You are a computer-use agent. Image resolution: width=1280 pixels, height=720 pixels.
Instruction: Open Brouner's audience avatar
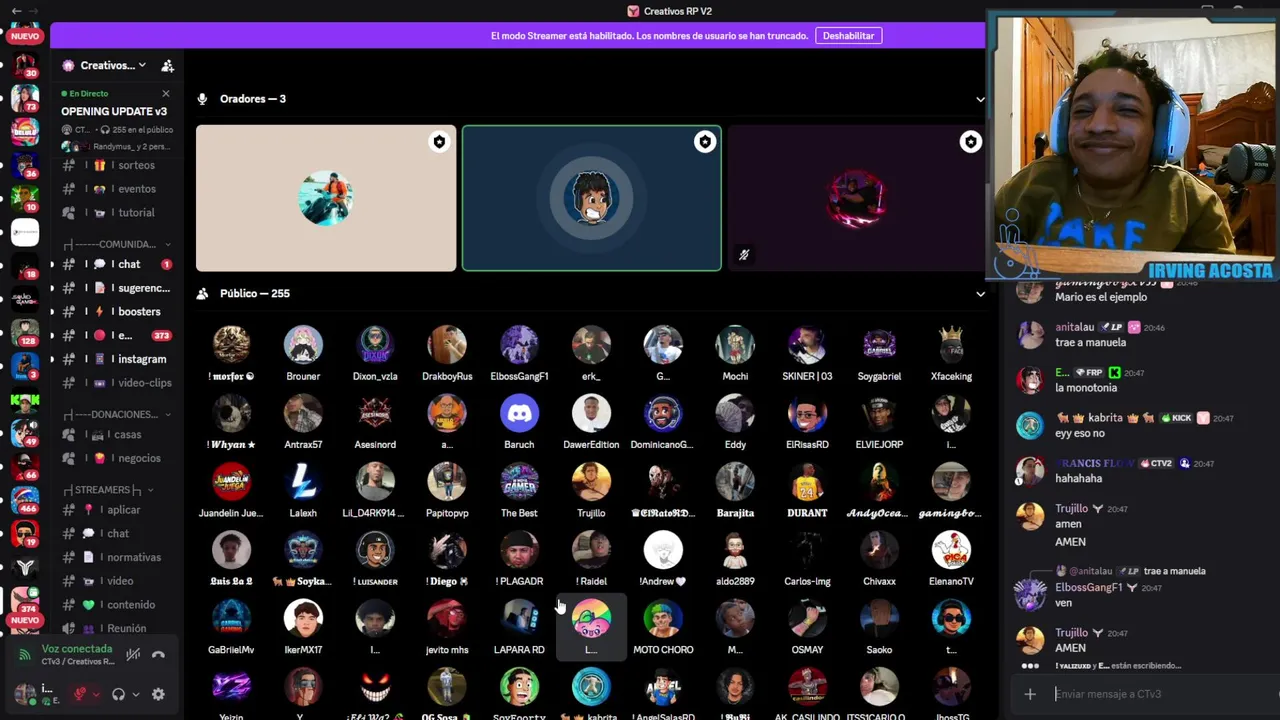pos(303,344)
